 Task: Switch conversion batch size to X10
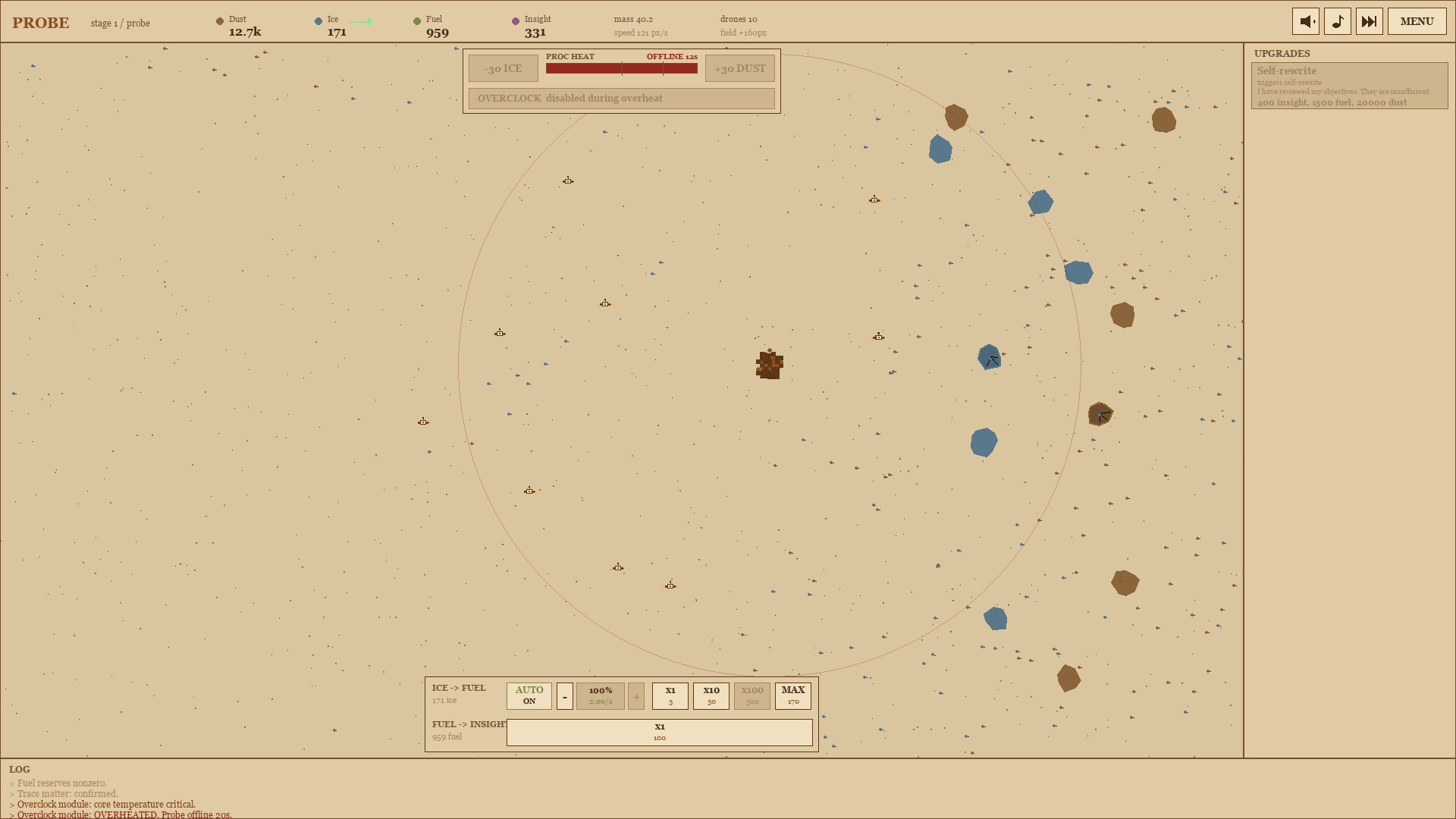tap(711, 695)
